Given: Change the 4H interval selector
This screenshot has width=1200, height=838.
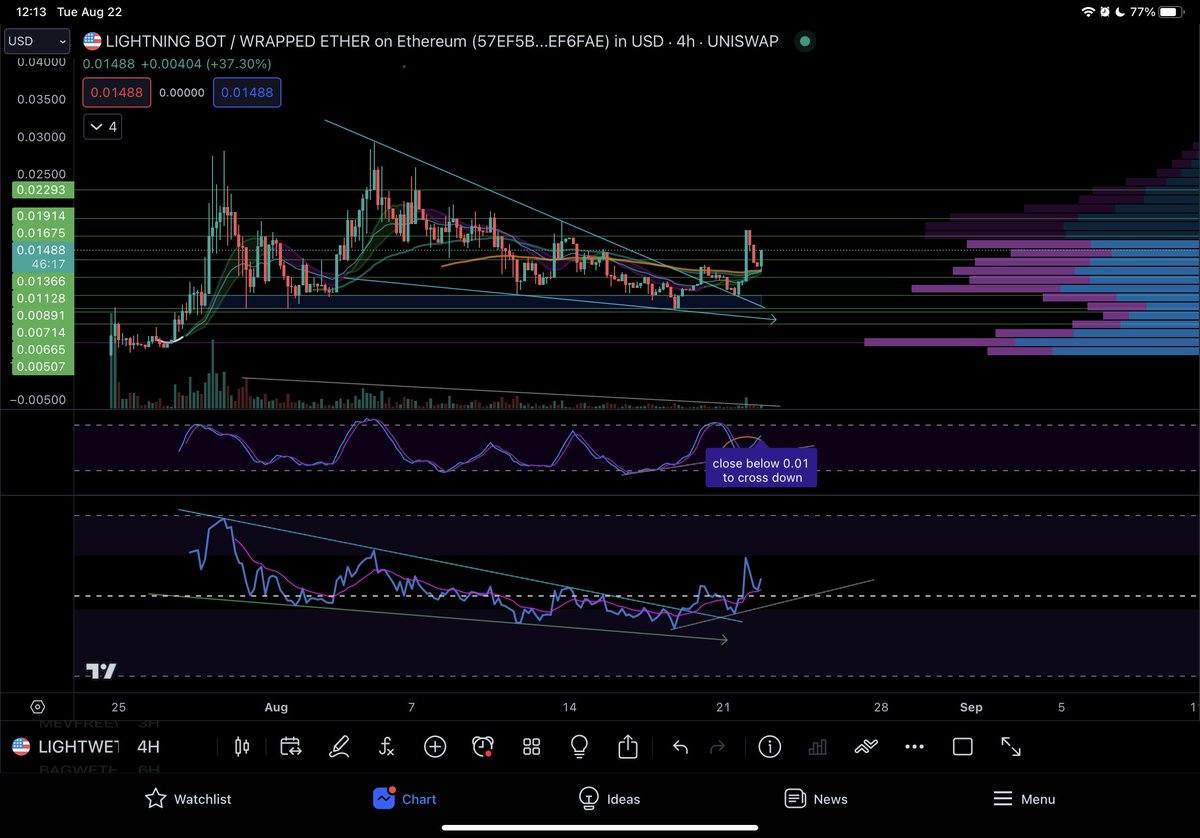Looking at the screenshot, I should 148,747.
